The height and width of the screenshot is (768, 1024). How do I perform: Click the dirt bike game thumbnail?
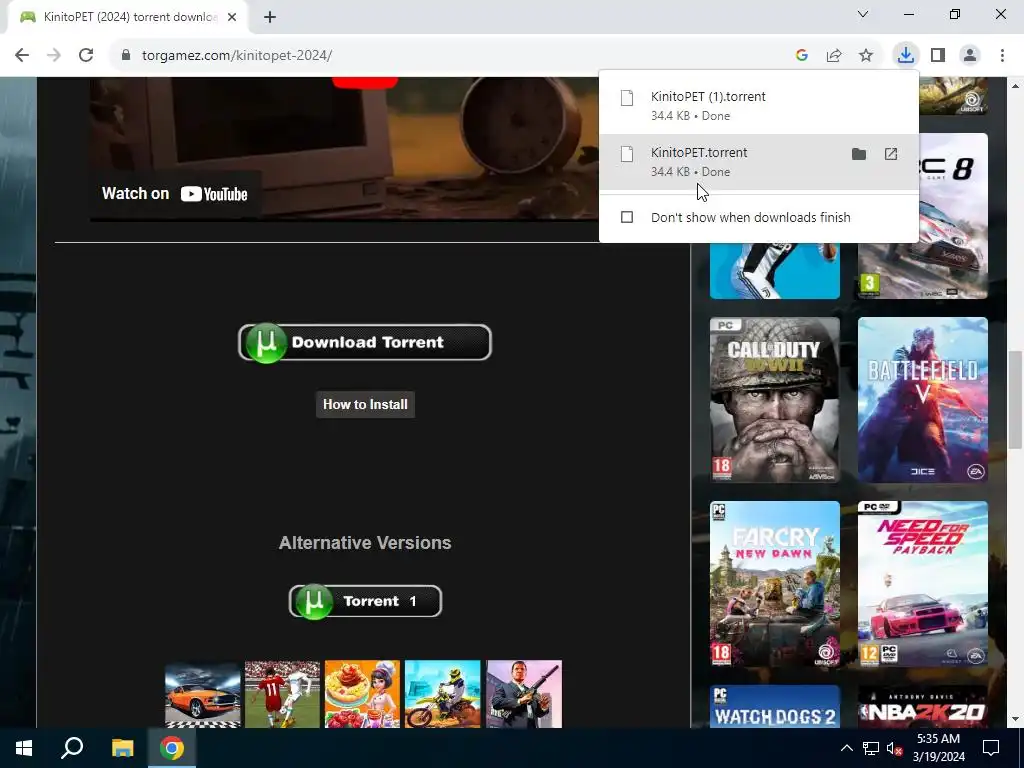442,694
